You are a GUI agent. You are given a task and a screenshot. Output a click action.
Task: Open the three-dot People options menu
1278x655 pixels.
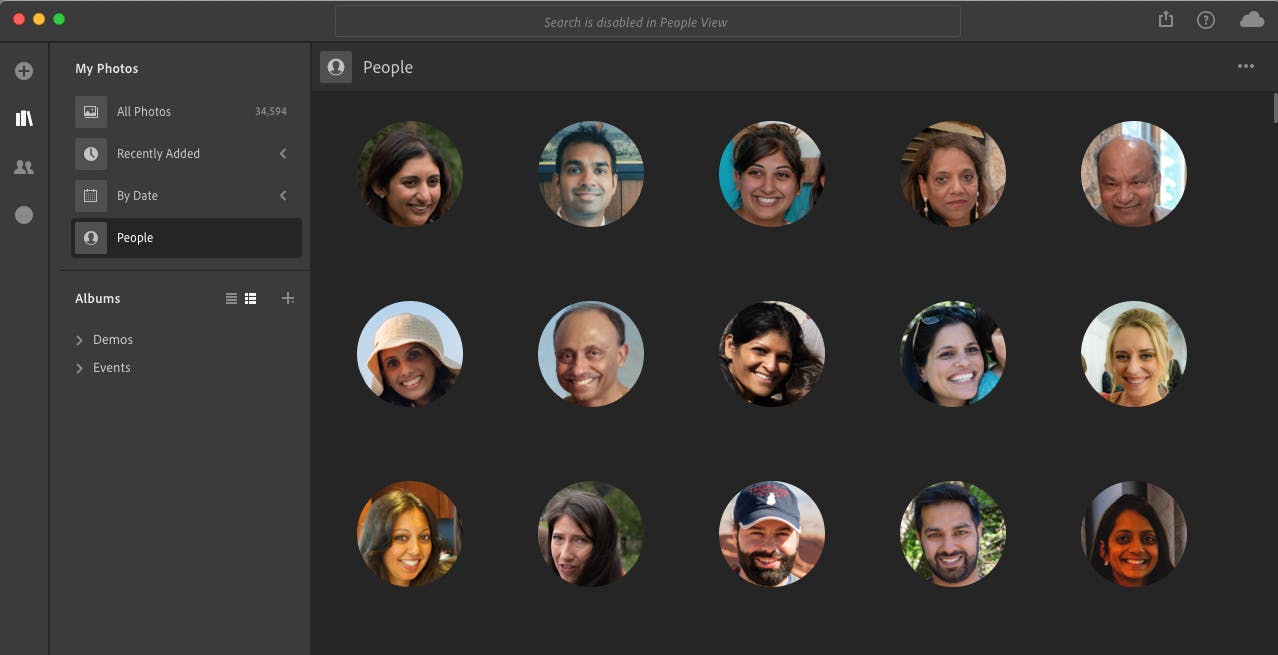click(1246, 66)
